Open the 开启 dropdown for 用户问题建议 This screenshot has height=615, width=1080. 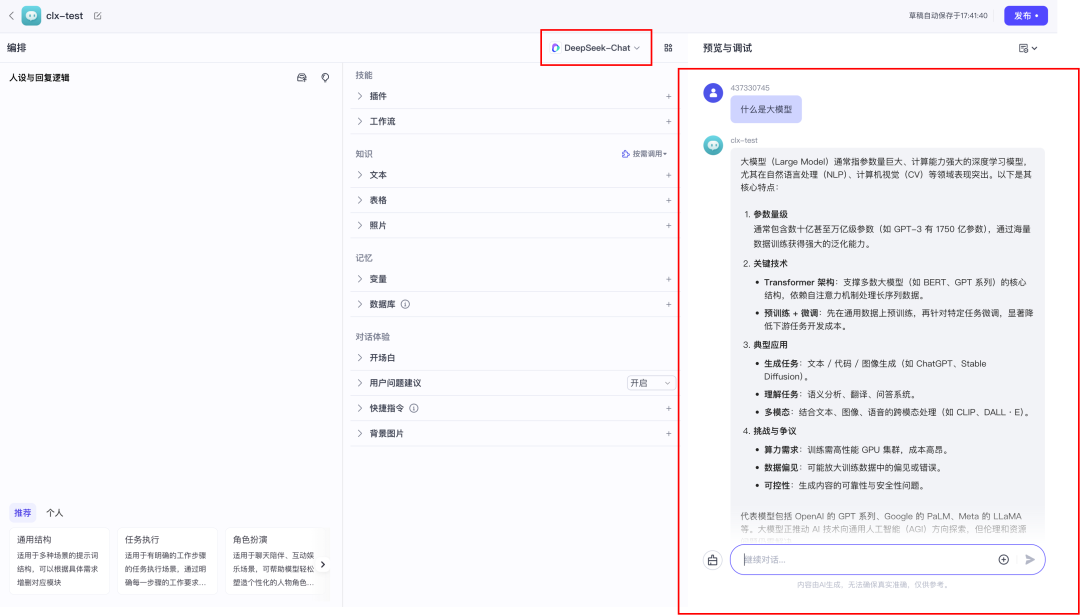(651, 382)
